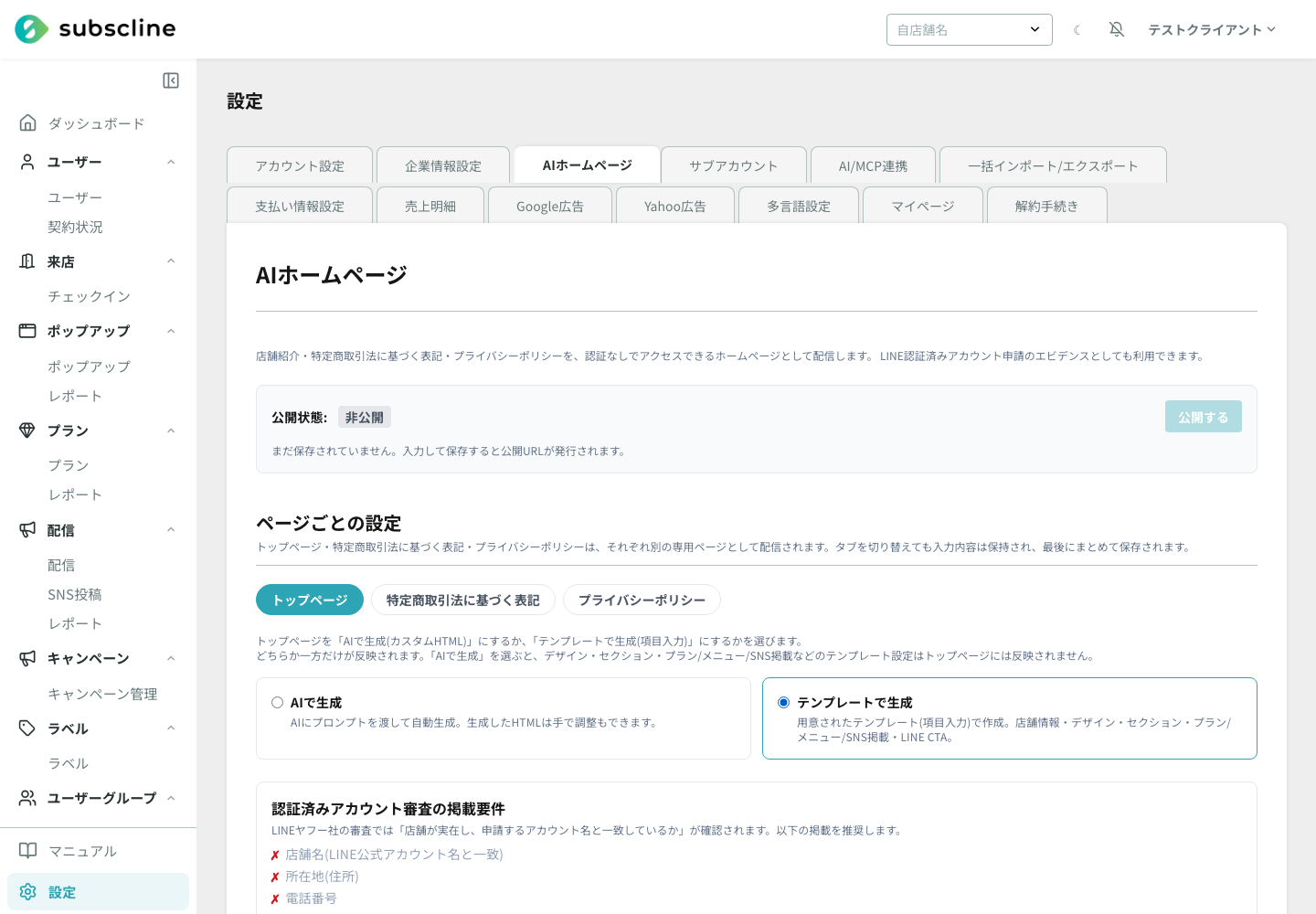1316x914 pixels.
Task: Click the 配信 megaphone icon
Action: click(x=28, y=530)
